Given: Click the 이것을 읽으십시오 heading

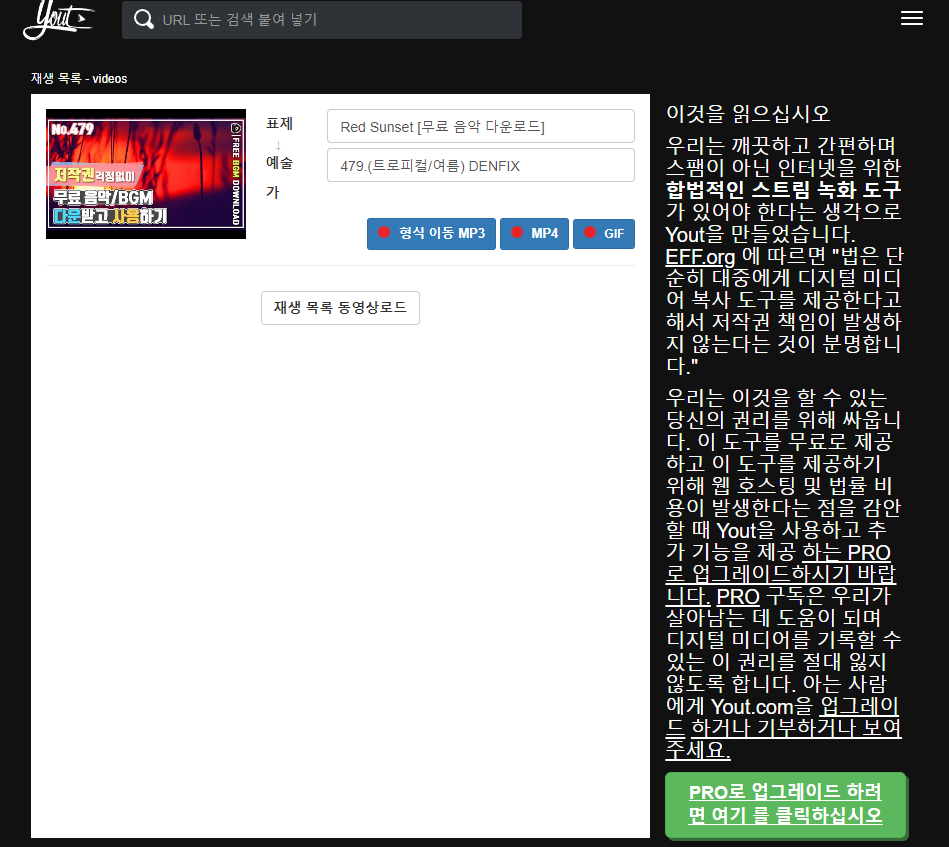Looking at the screenshot, I should pyautogui.click(x=747, y=113).
